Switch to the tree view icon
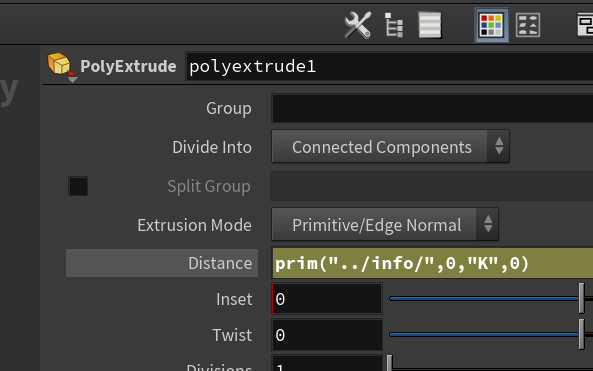 (x=394, y=25)
